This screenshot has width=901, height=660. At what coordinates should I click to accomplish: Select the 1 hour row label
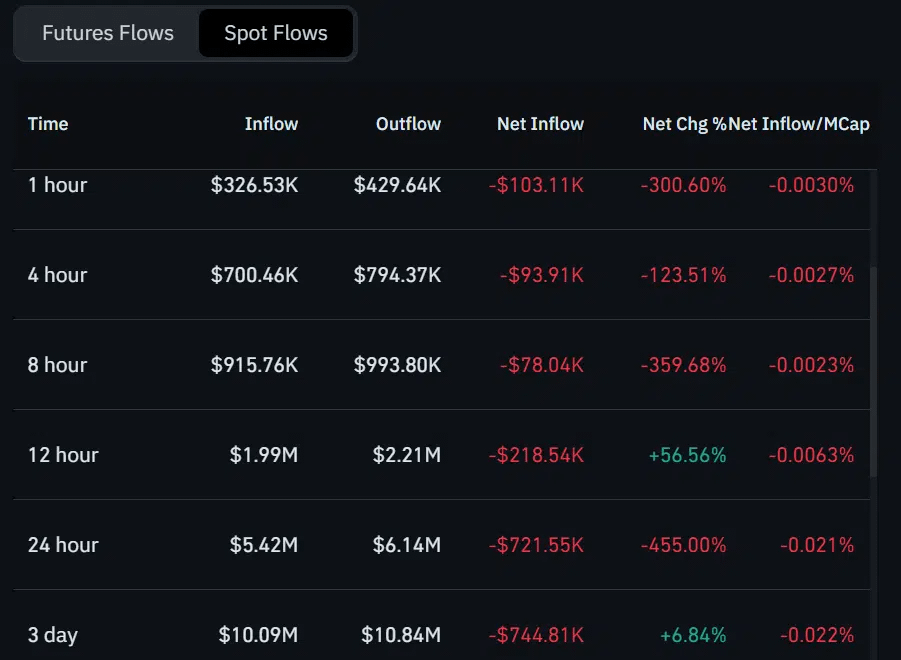pyautogui.click(x=57, y=185)
